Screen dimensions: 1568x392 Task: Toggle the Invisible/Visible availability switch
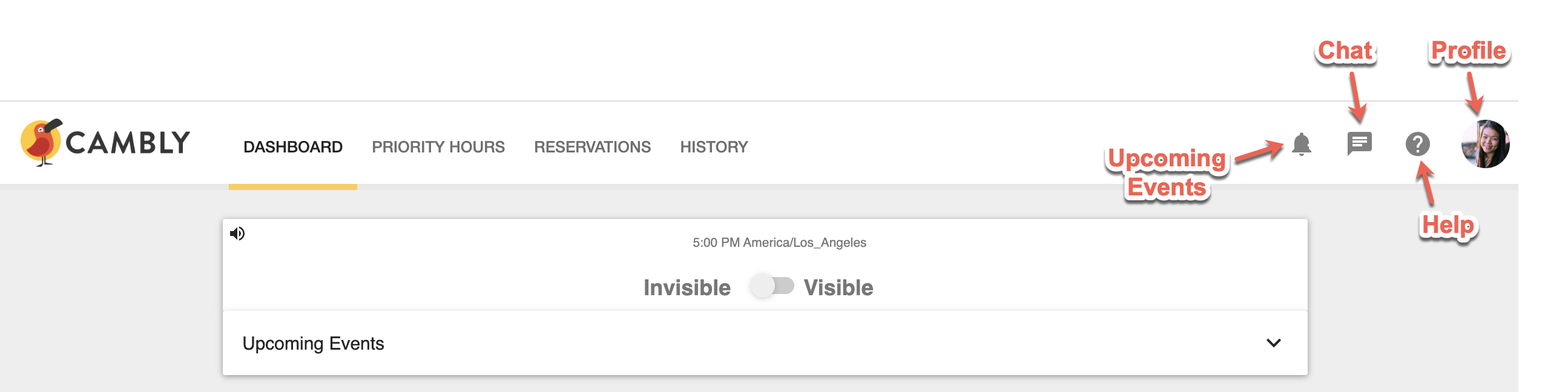772,286
